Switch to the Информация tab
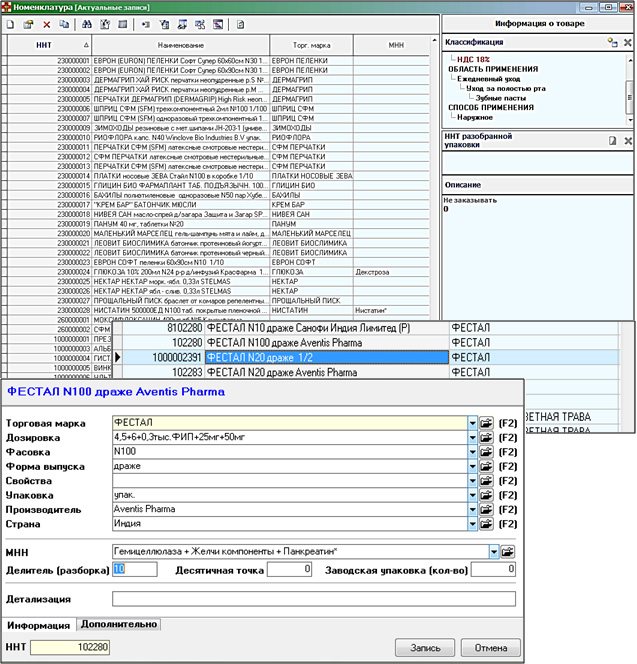 point(39,625)
